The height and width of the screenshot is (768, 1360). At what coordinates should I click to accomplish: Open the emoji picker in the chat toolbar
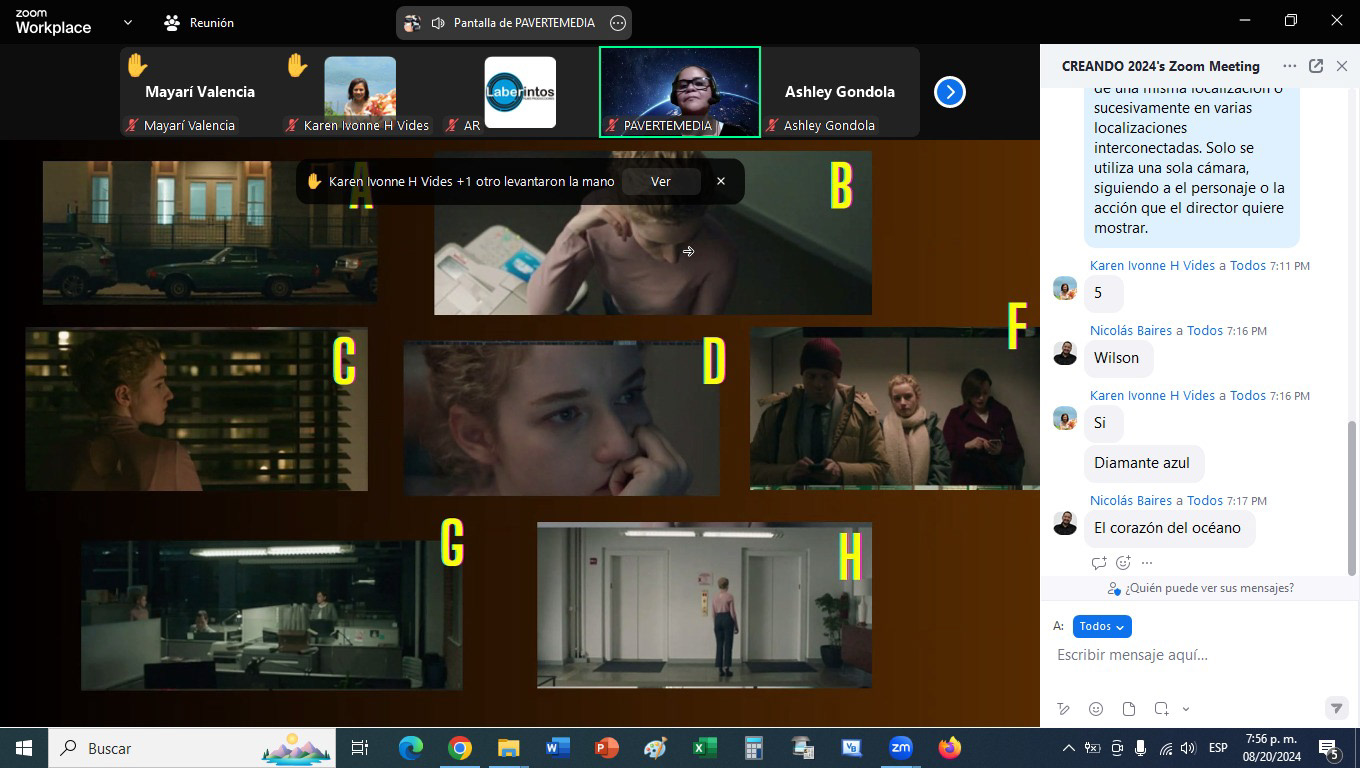[x=1096, y=708]
